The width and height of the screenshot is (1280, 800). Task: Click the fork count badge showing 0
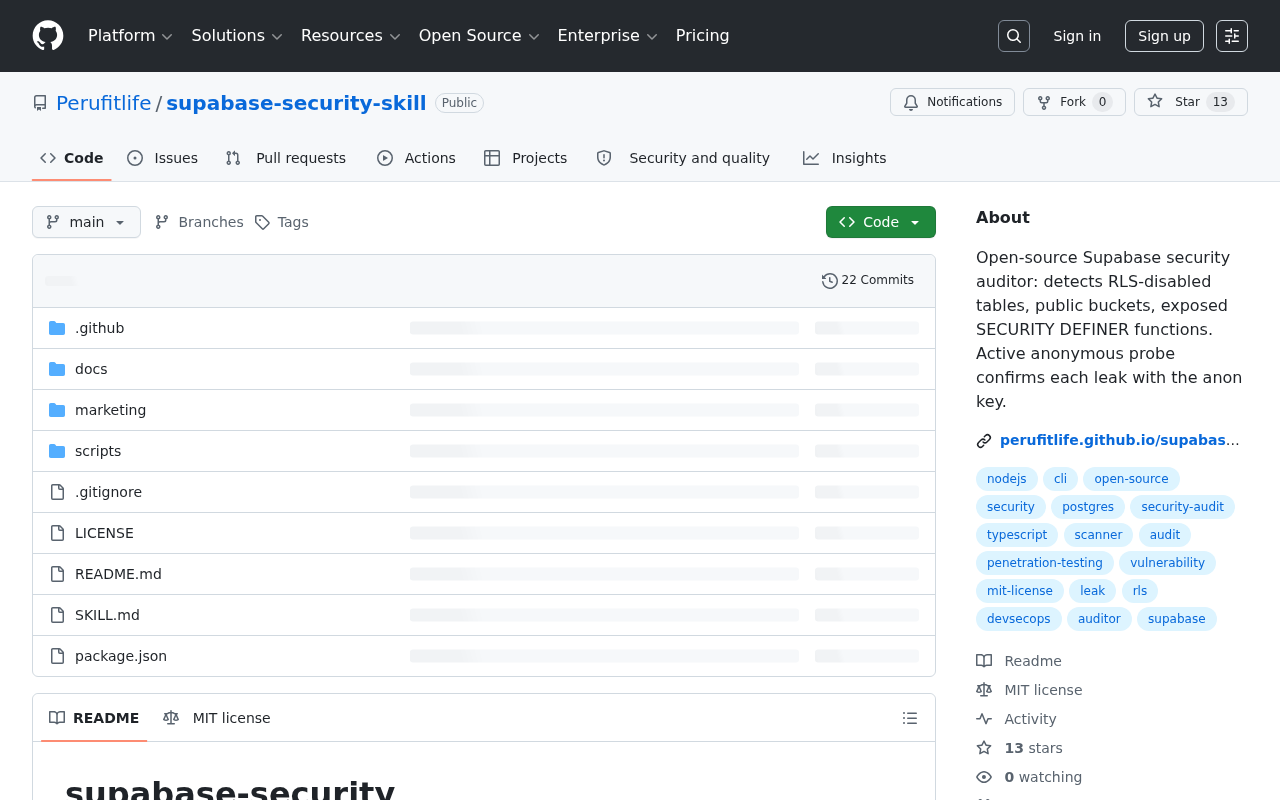1102,102
